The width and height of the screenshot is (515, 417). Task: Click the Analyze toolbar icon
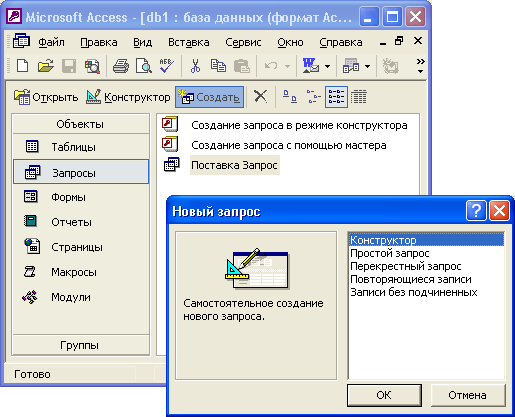tap(351, 66)
